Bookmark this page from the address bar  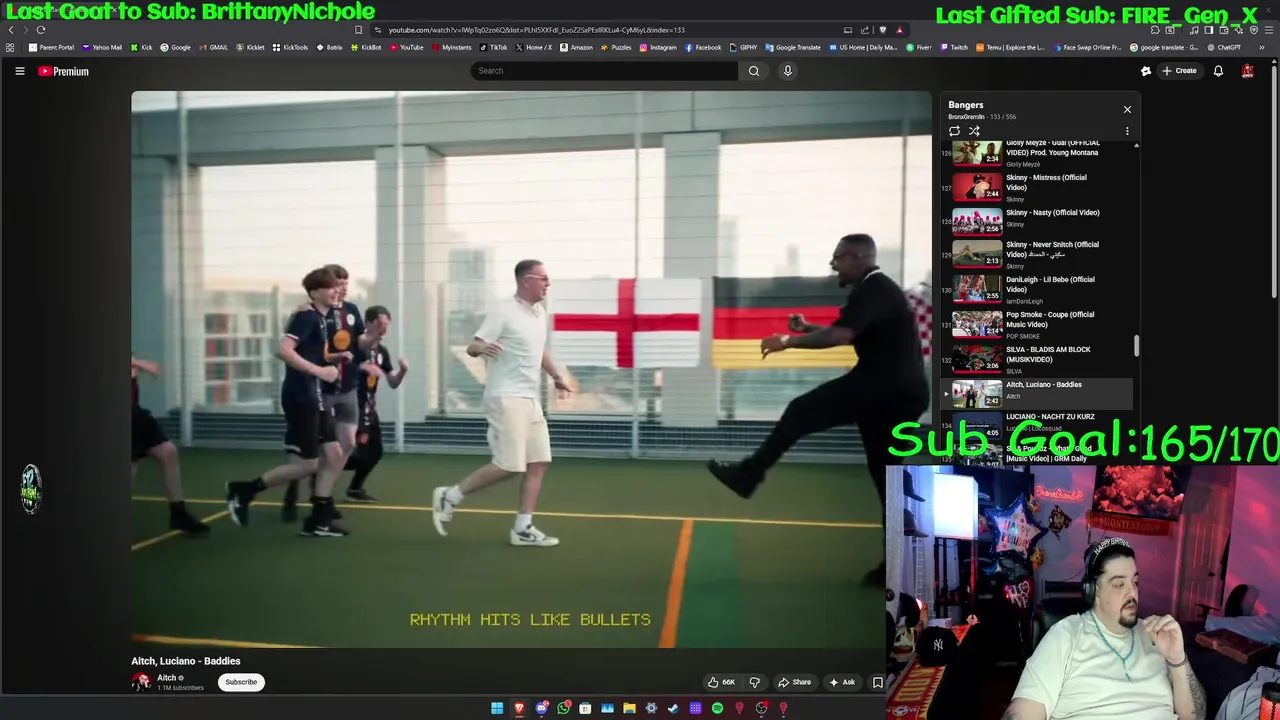(358, 30)
